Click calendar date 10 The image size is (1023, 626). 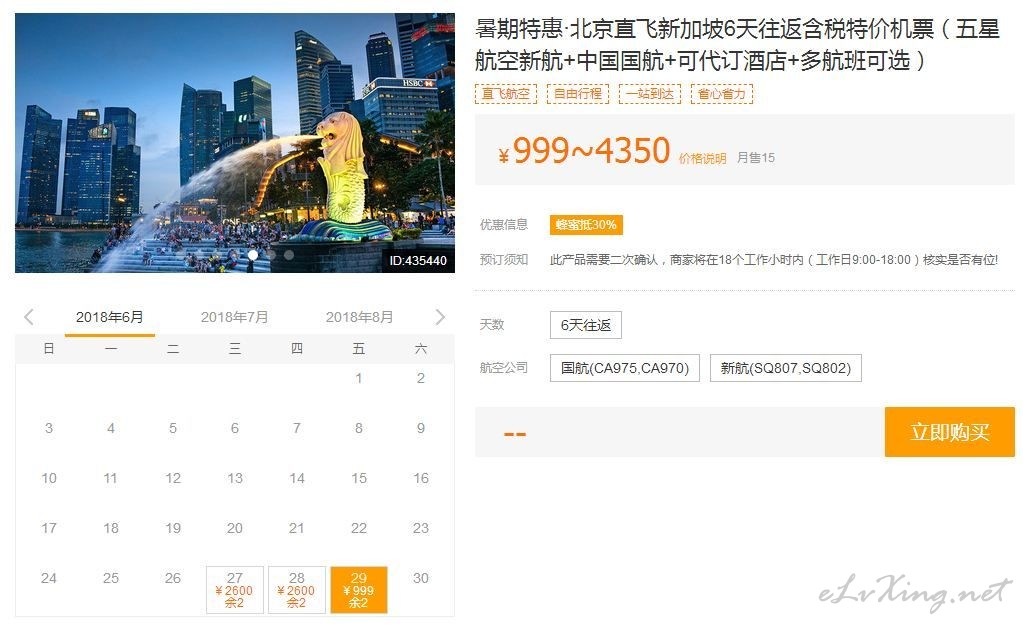(49, 478)
